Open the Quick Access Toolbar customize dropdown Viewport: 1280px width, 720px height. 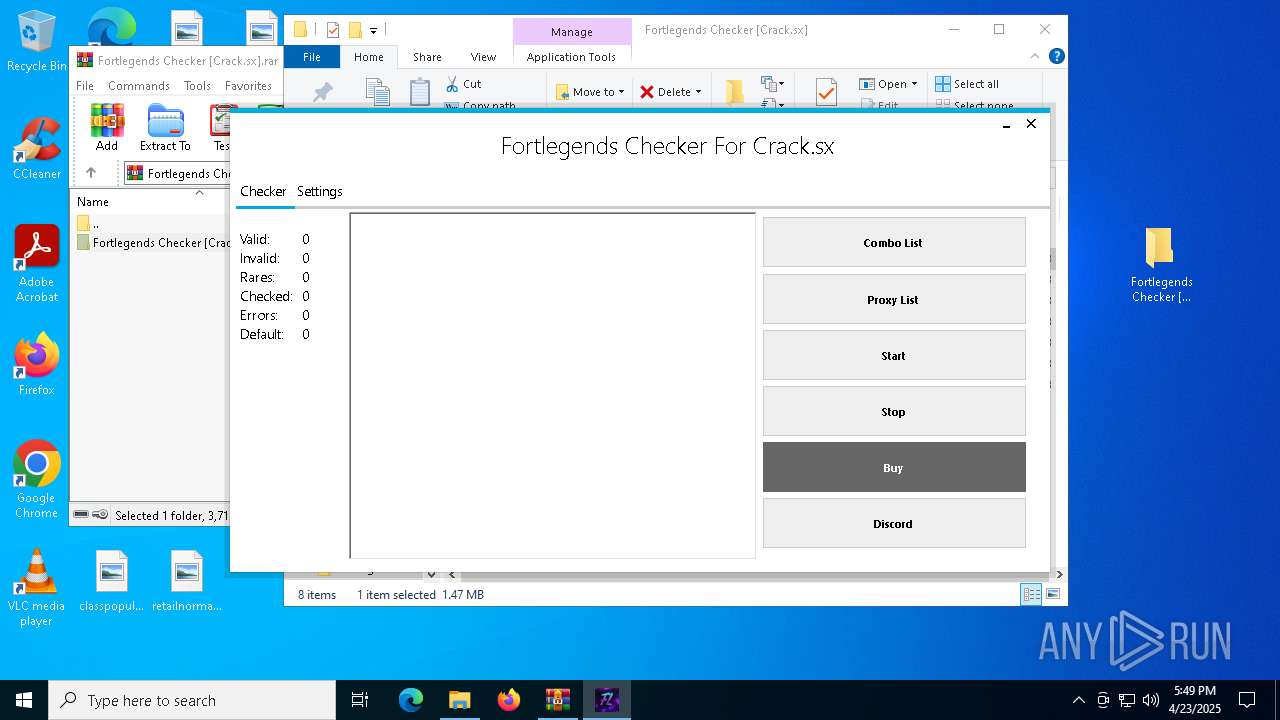374,31
